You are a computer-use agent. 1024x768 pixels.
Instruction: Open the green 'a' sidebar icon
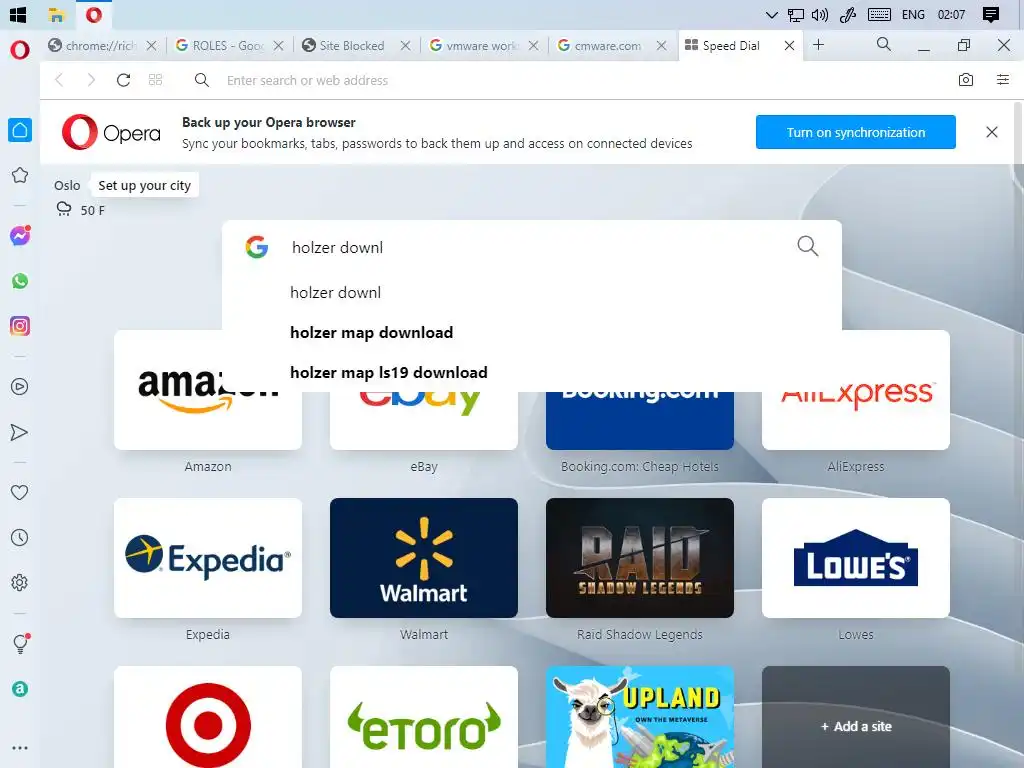20,689
